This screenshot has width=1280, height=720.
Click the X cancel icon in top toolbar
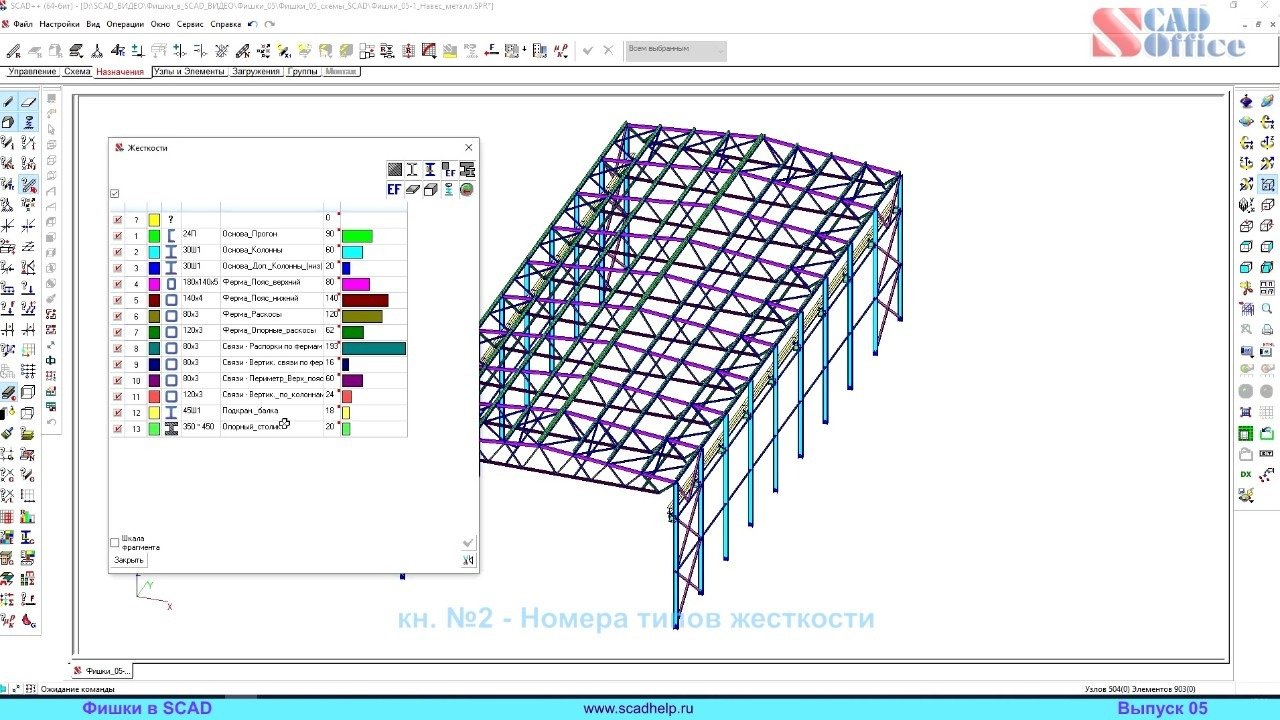608,50
